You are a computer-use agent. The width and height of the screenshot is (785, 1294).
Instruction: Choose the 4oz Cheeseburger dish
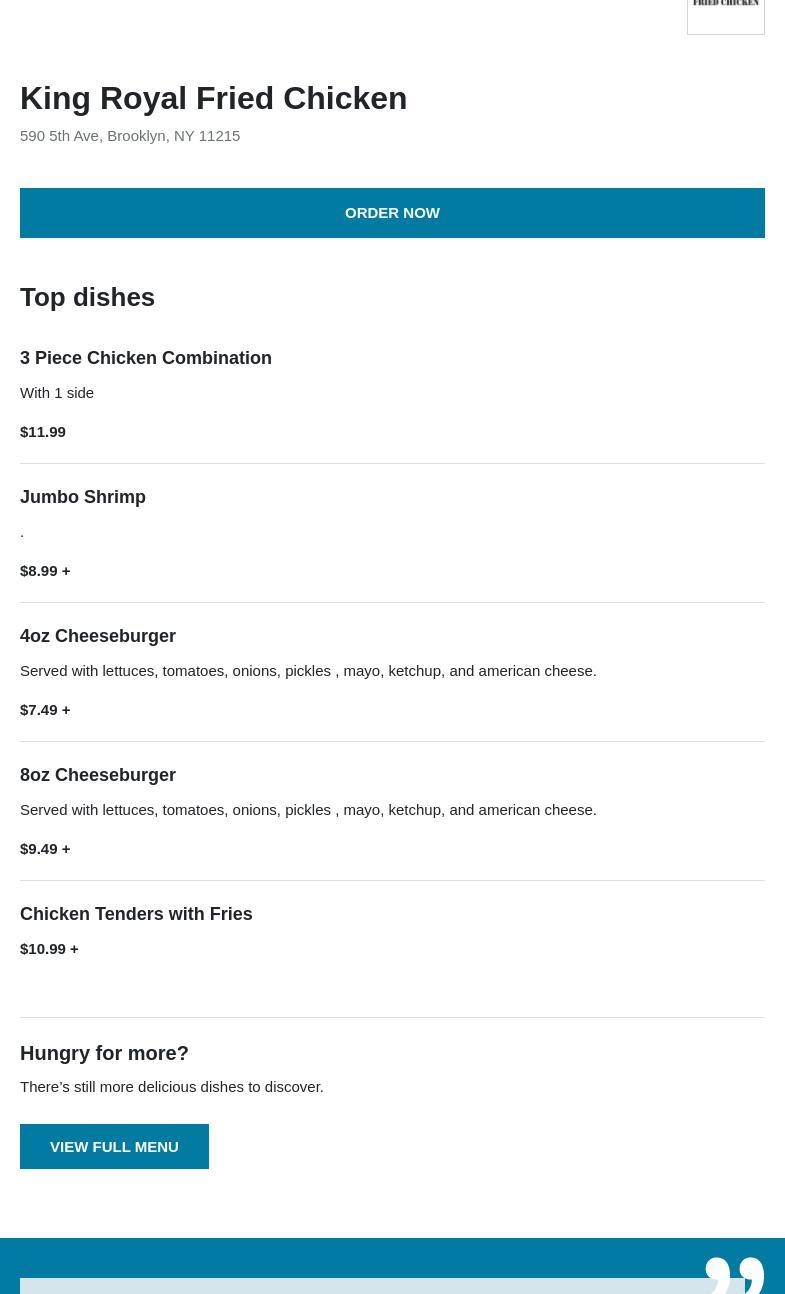98,636
